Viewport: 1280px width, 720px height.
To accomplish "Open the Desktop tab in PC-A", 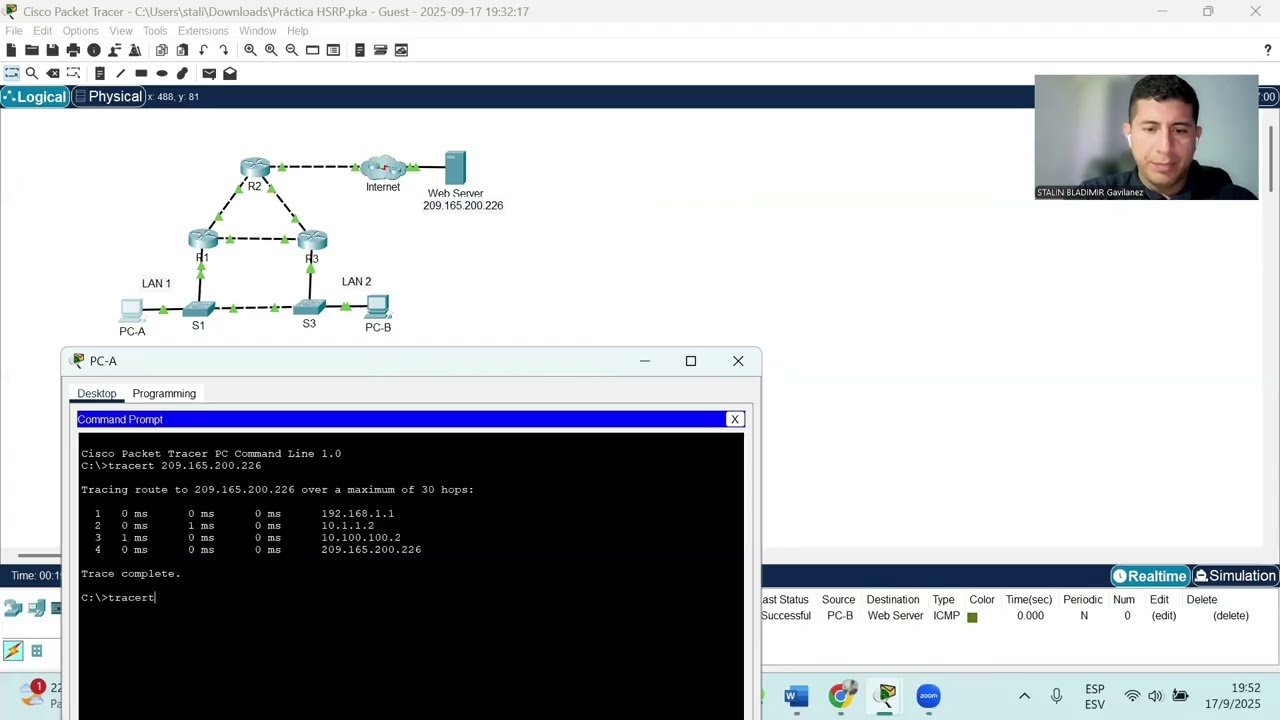I will click(97, 394).
